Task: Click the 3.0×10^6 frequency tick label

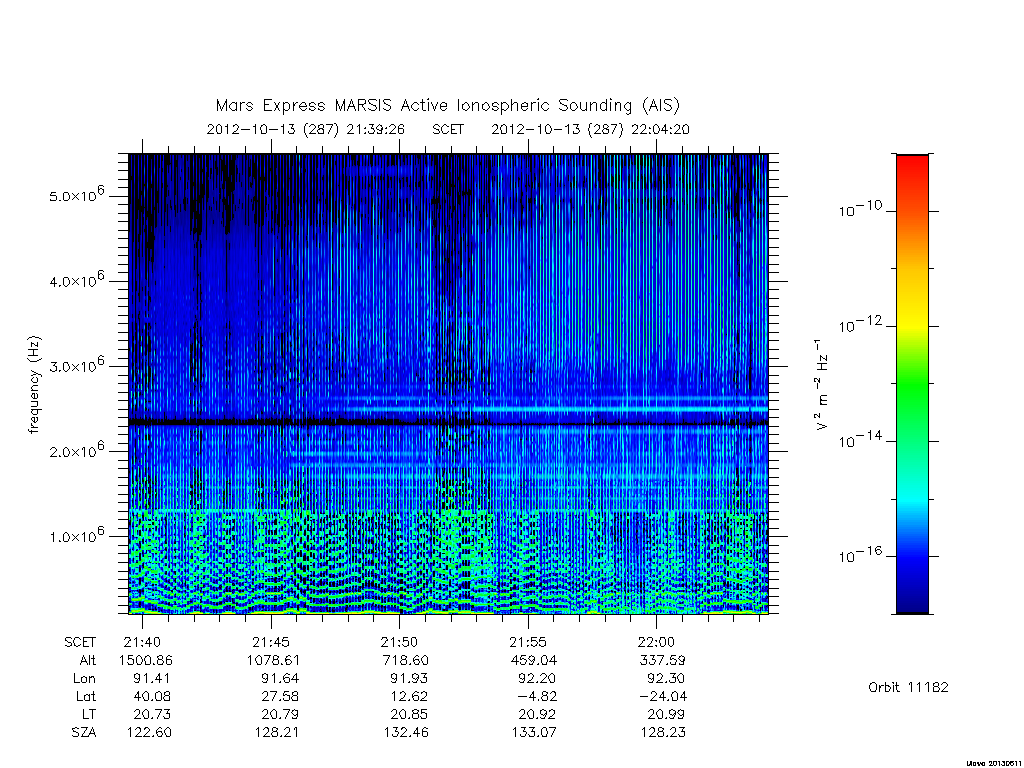Action: (76, 365)
